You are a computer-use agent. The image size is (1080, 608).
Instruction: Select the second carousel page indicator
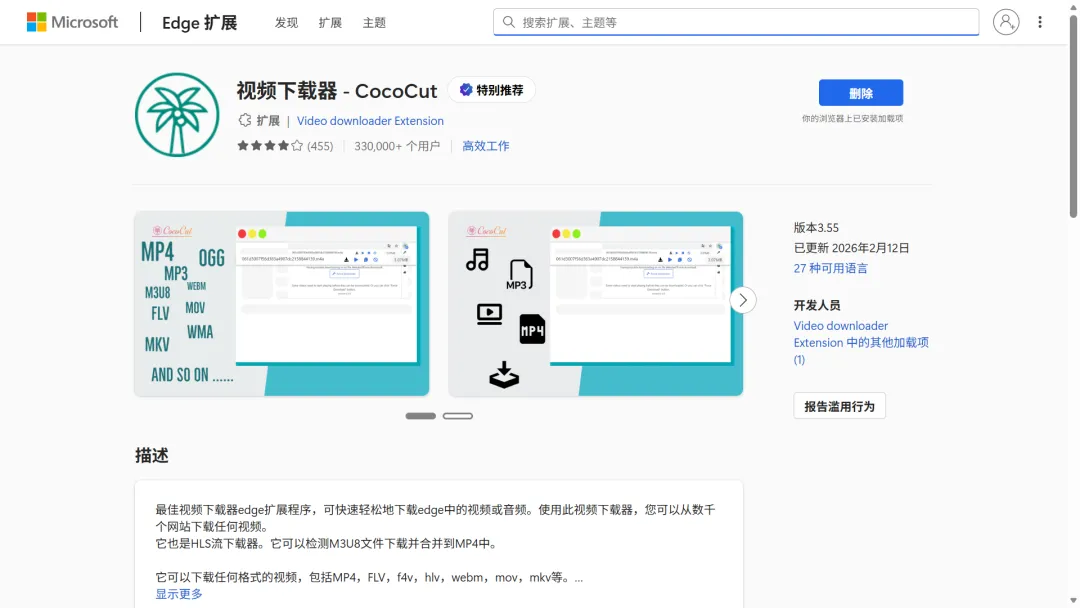point(457,416)
